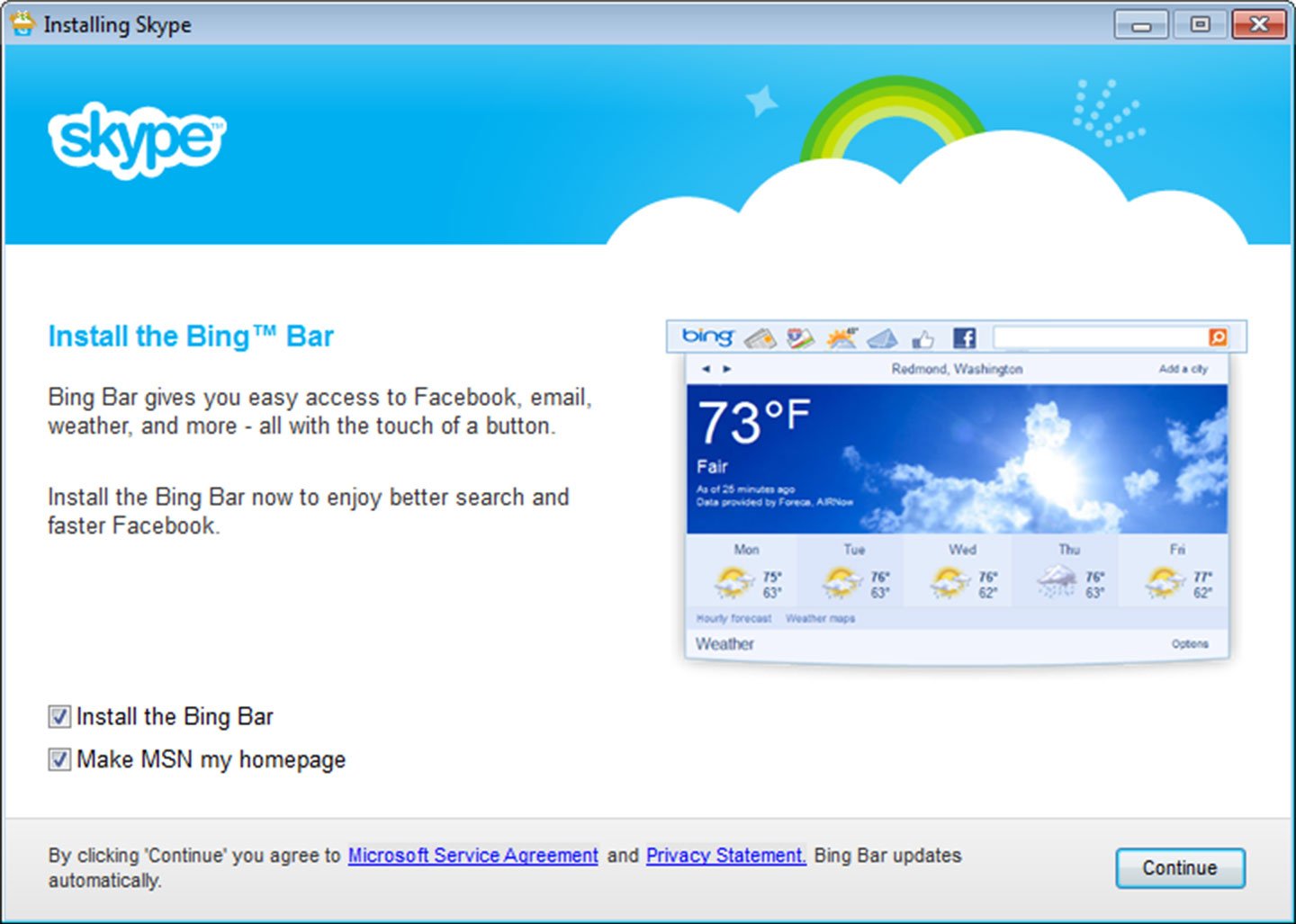Click the mail envelope icon in Bing Bar
The width and height of the screenshot is (1296, 924).
(882, 338)
